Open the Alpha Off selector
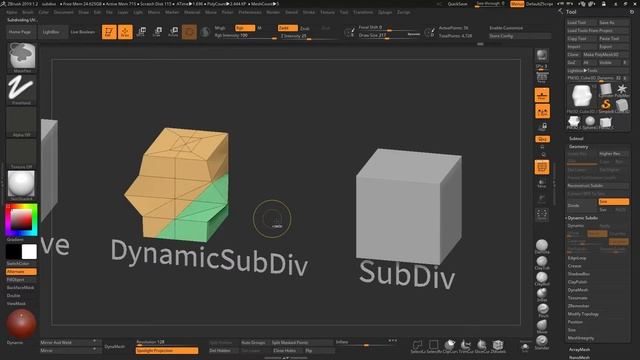 click(21, 122)
